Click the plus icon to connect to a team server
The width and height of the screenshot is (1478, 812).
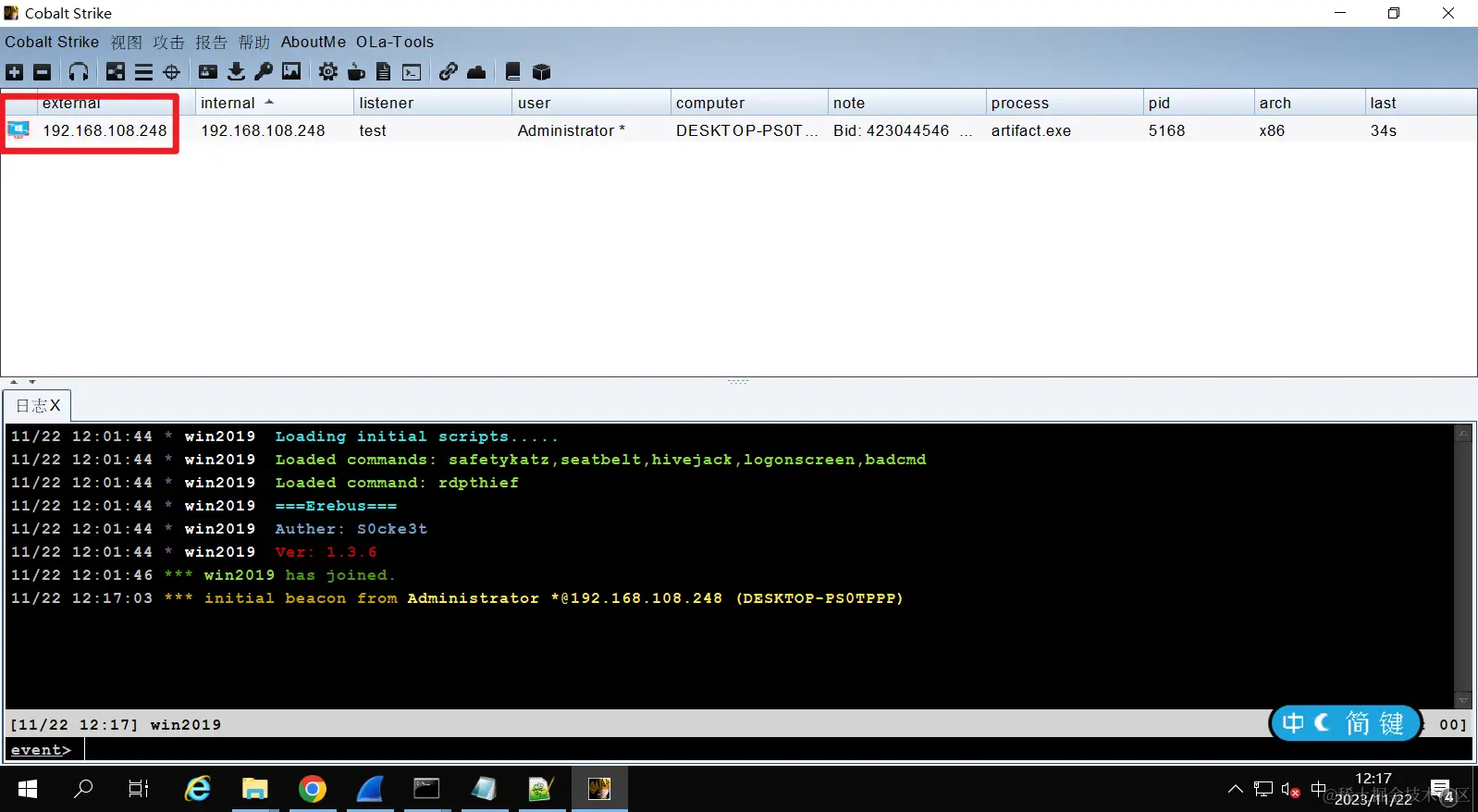(x=15, y=72)
